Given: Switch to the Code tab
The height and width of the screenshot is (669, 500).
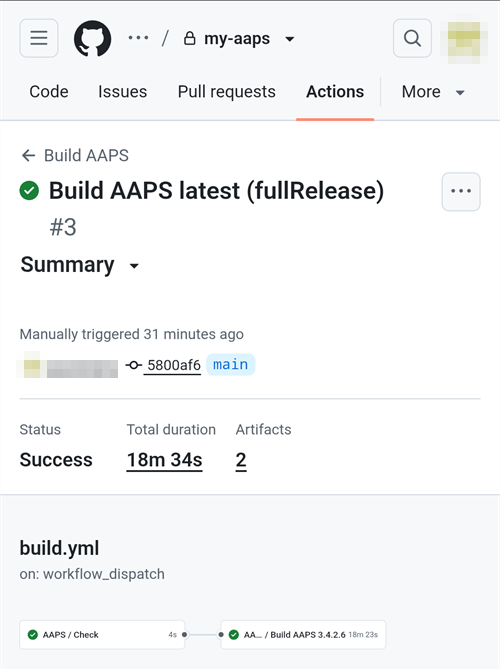Looking at the screenshot, I should coord(49,92).
